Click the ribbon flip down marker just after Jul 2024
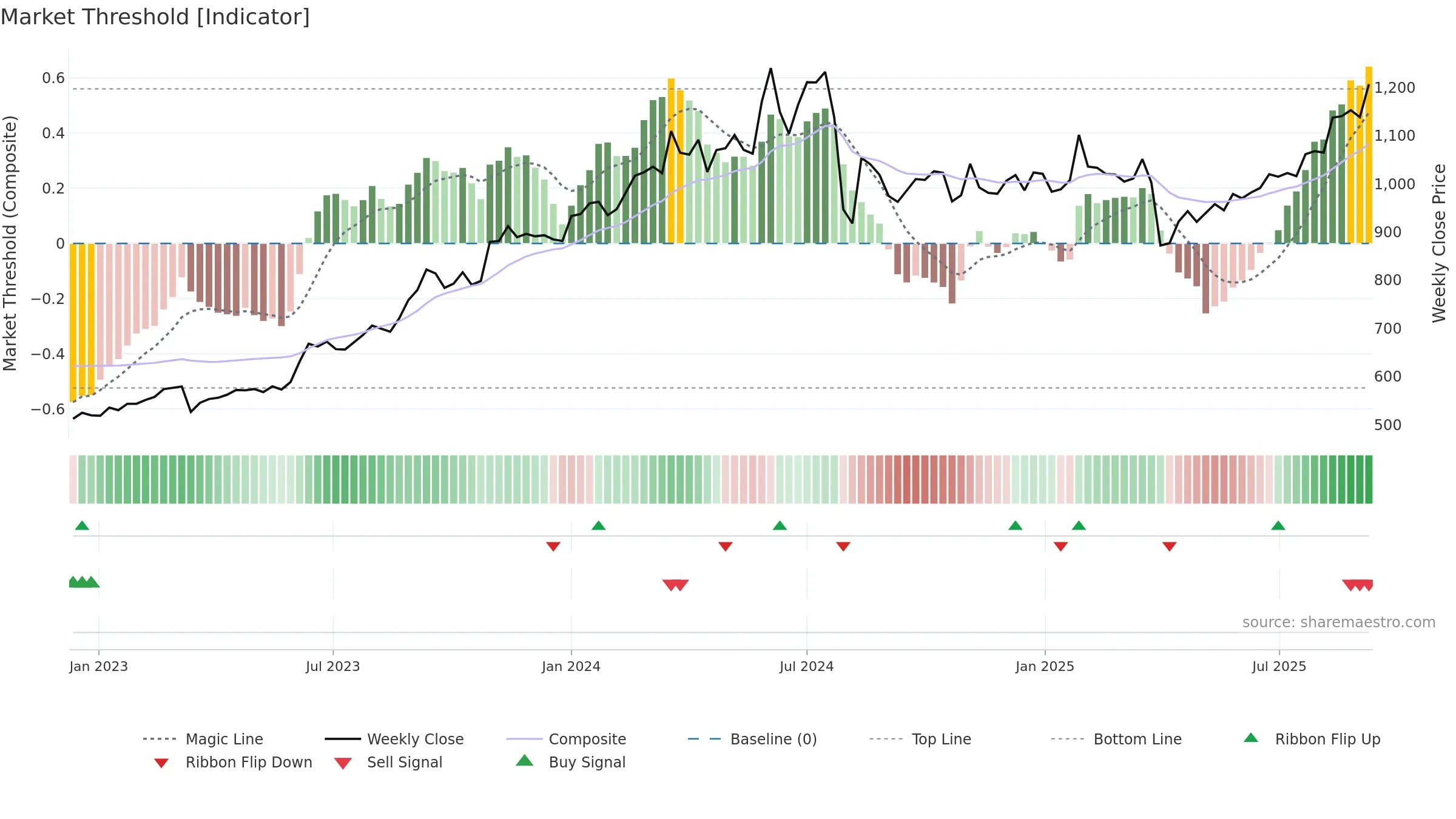Image resolution: width=1456 pixels, height=819 pixels. 843,547
